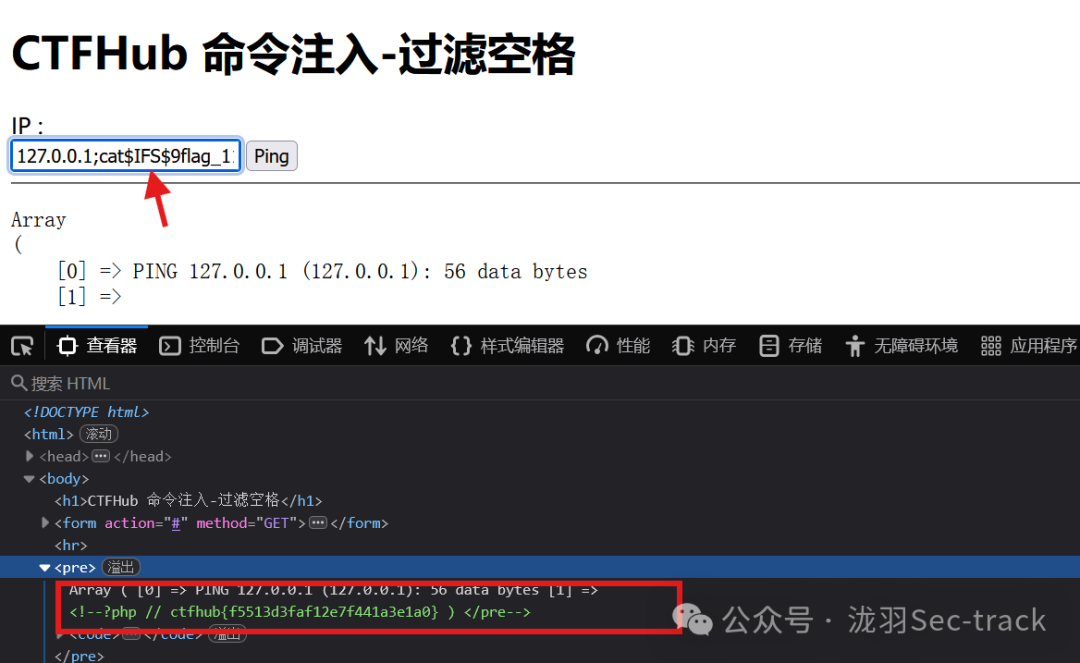Click the 滚动 badge next to html
The image size is (1080, 663).
[99, 434]
